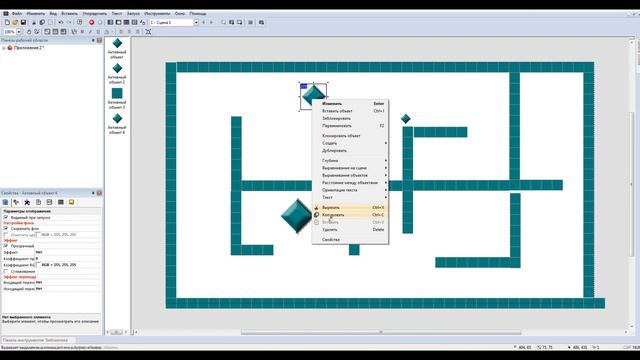Click the 'Эффект' value field 'Нет'
This screenshot has height=360, width=640.
(68, 252)
